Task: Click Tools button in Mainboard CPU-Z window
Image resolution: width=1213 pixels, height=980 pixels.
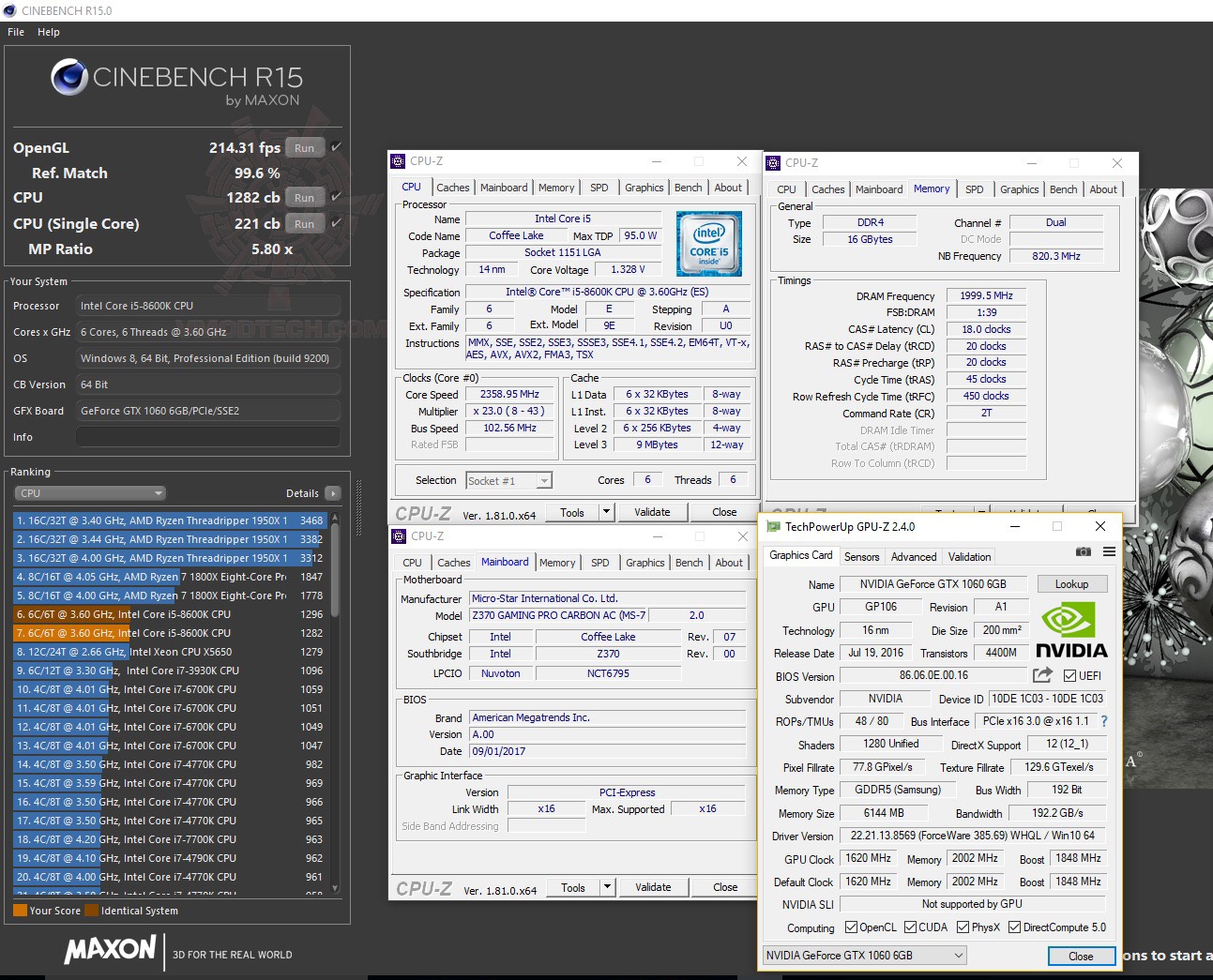Action: 573,887
